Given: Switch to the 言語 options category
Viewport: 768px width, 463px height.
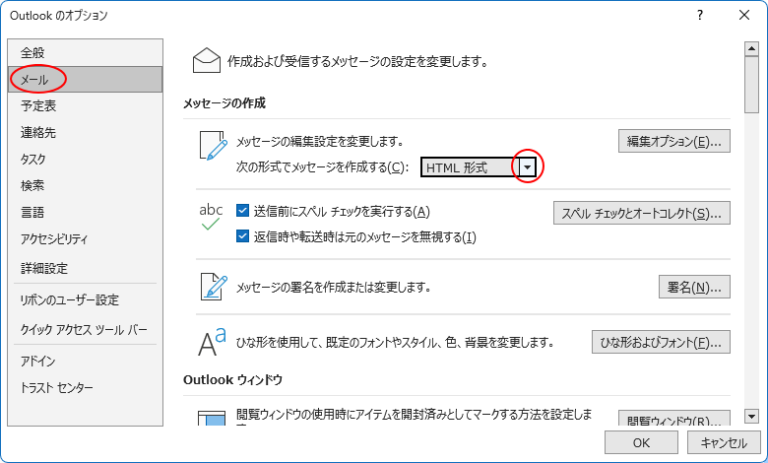Looking at the screenshot, I should coord(85,212).
